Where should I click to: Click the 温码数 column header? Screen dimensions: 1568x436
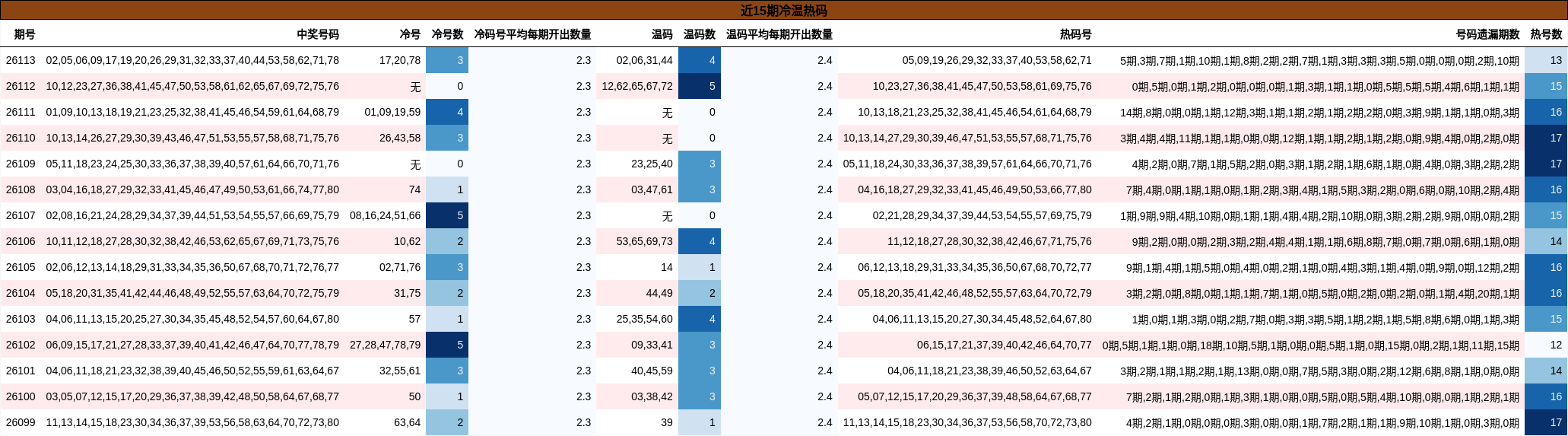[700, 34]
